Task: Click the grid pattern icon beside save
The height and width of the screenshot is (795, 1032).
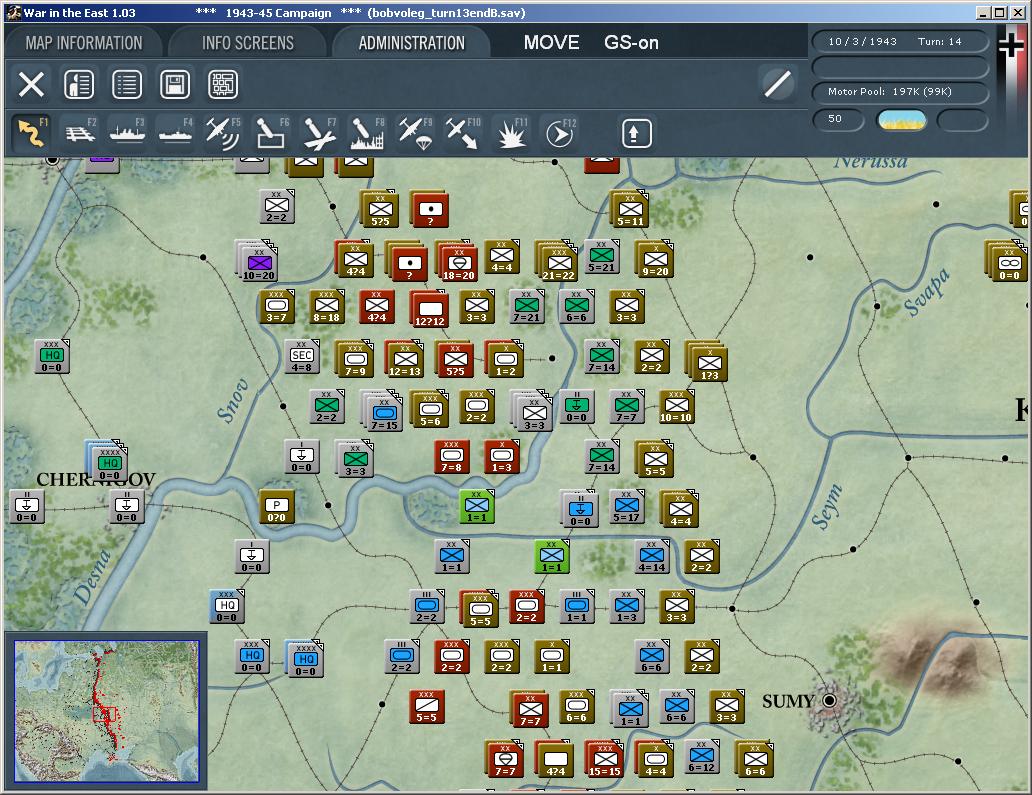Action: 223,84
